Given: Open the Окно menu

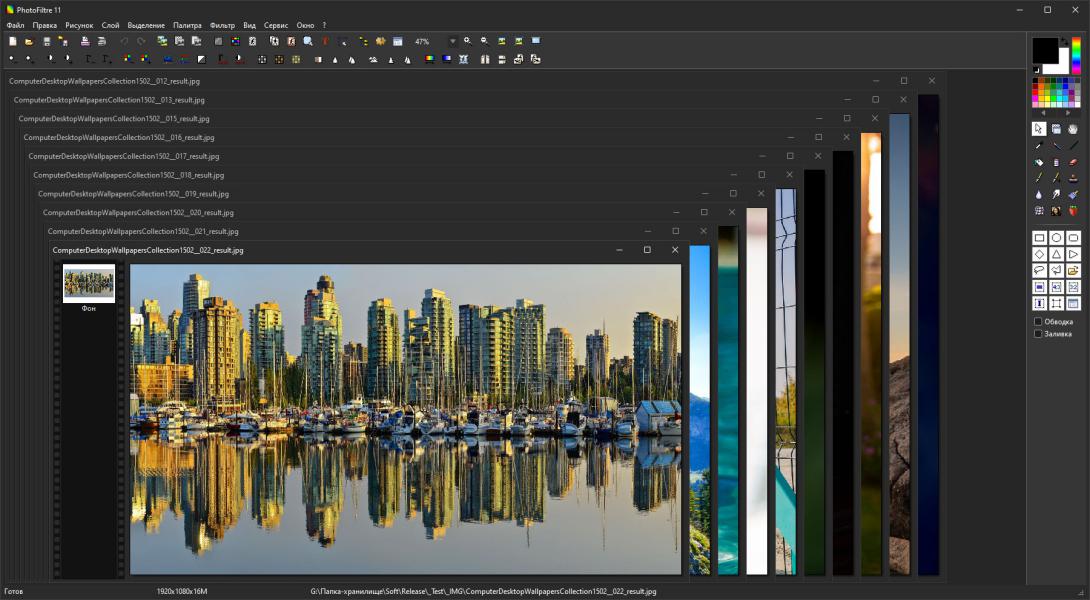Looking at the screenshot, I should [305, 25].
